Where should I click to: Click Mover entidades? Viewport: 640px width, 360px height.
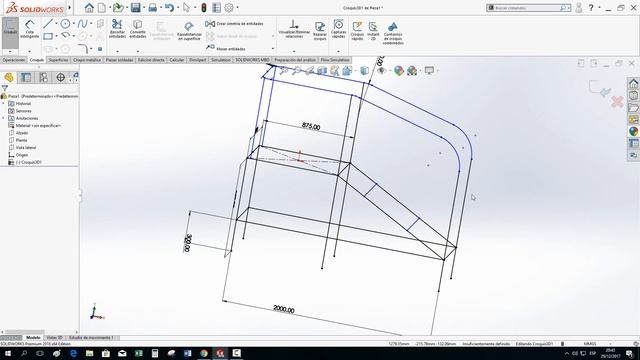tap(226, 49)
